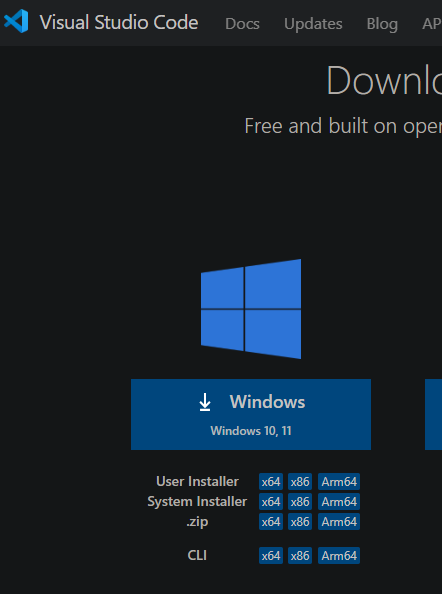The height and width of the screenshot is (594, 442).
Task: Click the 'Free and built on' tagline text
Action: [321, 126]
